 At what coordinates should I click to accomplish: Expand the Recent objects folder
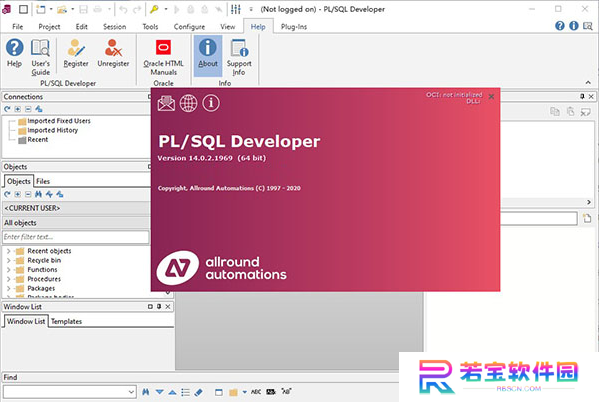coord(8,251)
